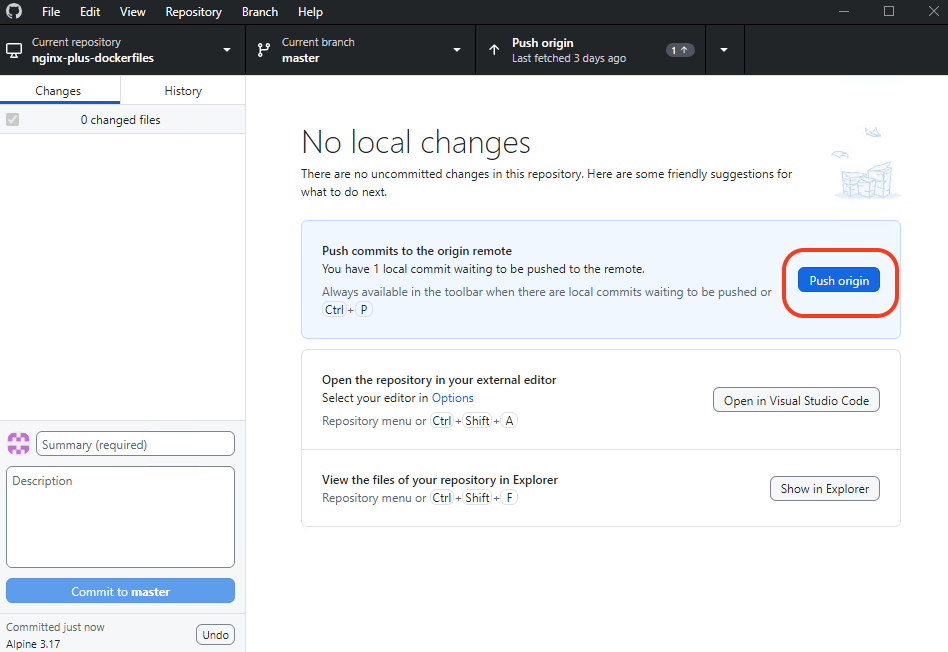Close the GitHub Desktop window

point(933,11)
